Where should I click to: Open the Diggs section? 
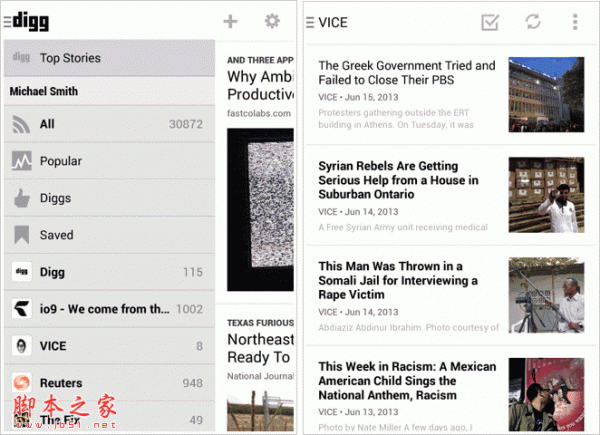(109, 198)
